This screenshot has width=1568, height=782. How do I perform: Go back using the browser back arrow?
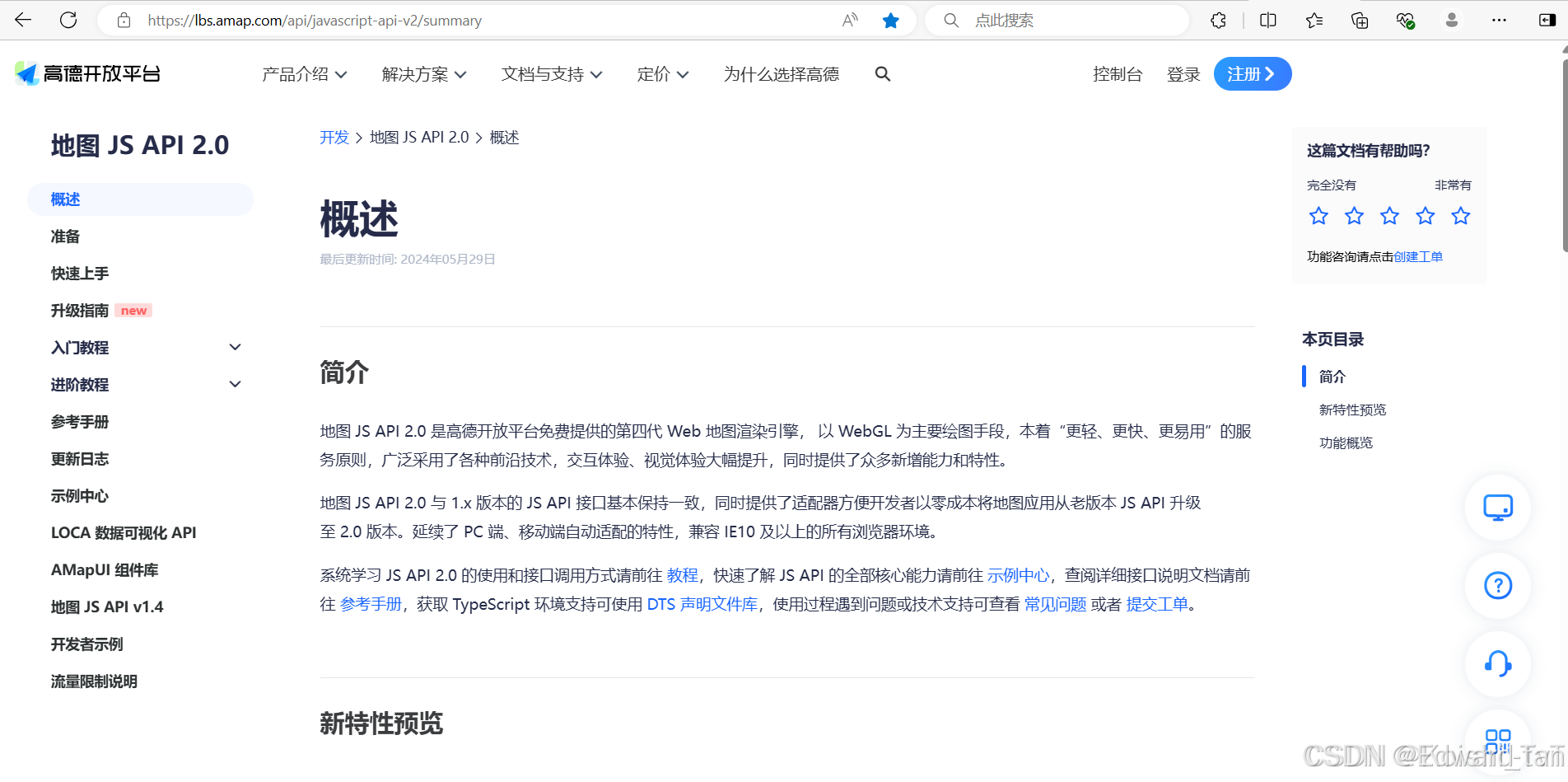[x=23, y=21]
